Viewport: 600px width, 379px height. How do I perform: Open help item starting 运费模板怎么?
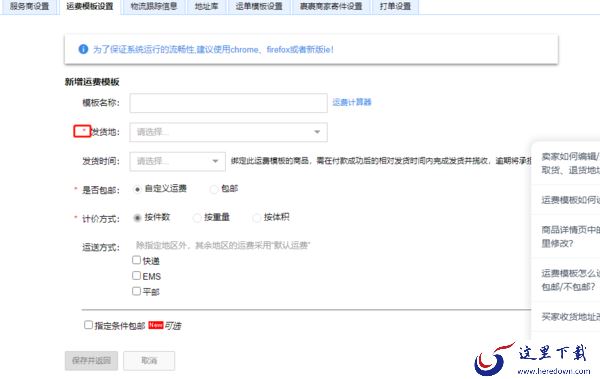coord(570,280)
